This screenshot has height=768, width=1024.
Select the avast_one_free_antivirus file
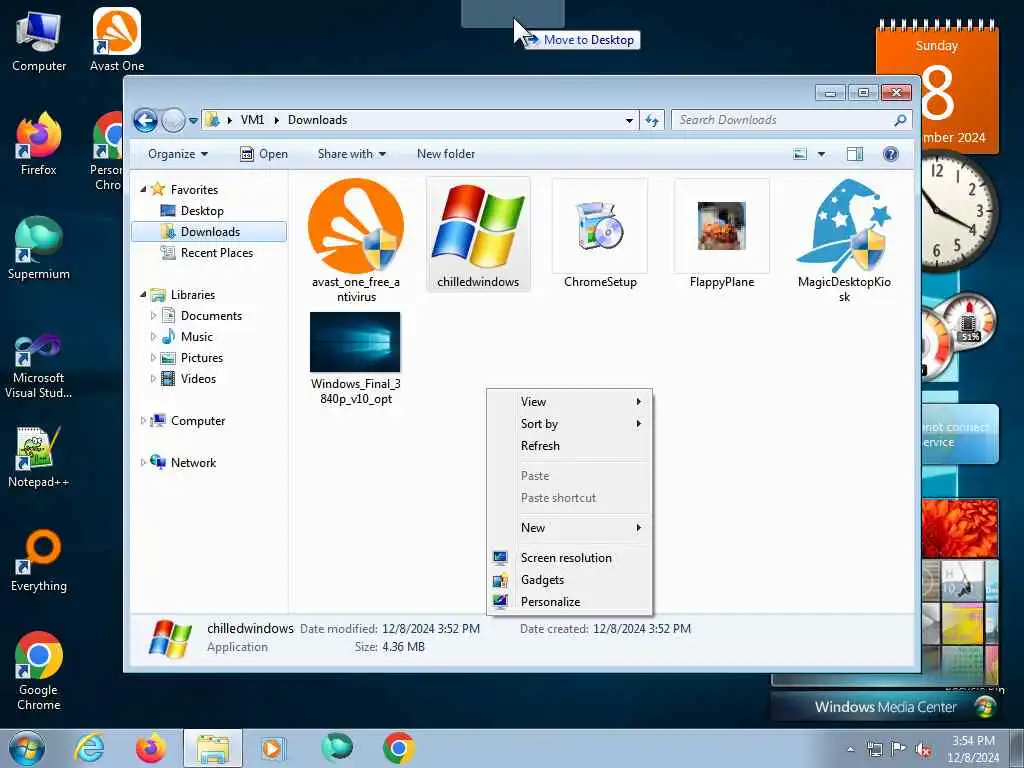point(356,240)
